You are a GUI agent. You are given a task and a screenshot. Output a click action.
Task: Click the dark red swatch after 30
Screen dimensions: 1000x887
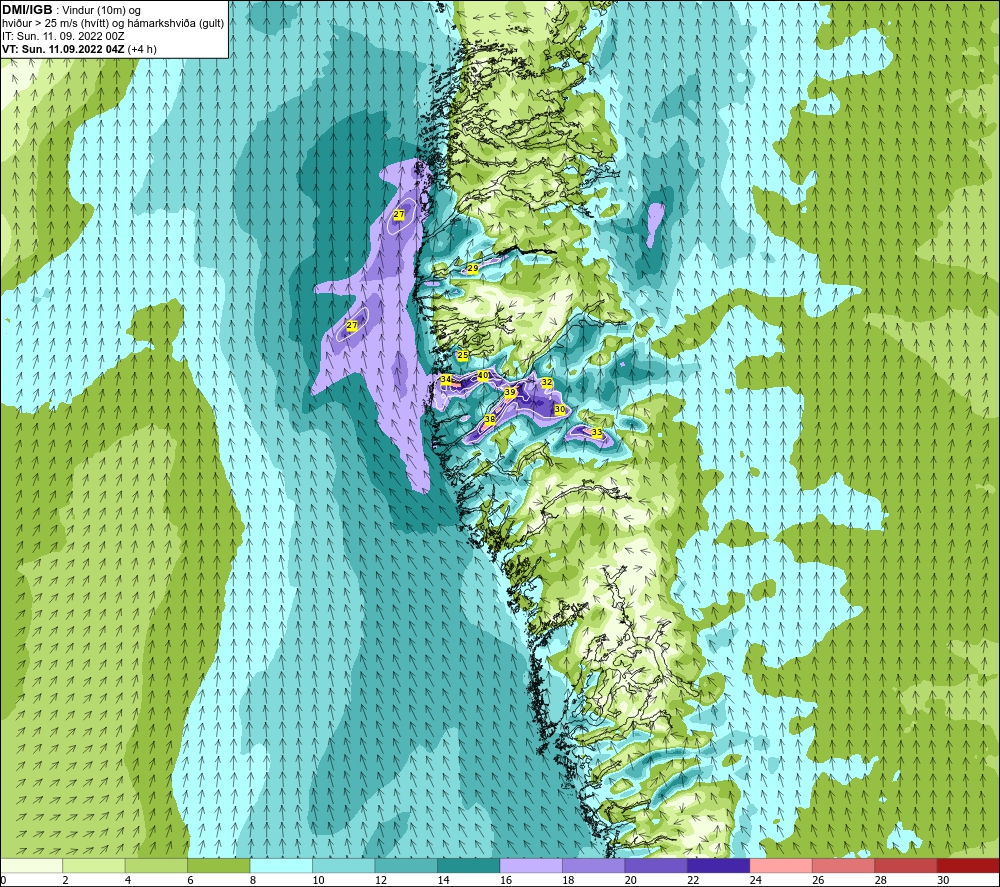click(x=969, y=865)
